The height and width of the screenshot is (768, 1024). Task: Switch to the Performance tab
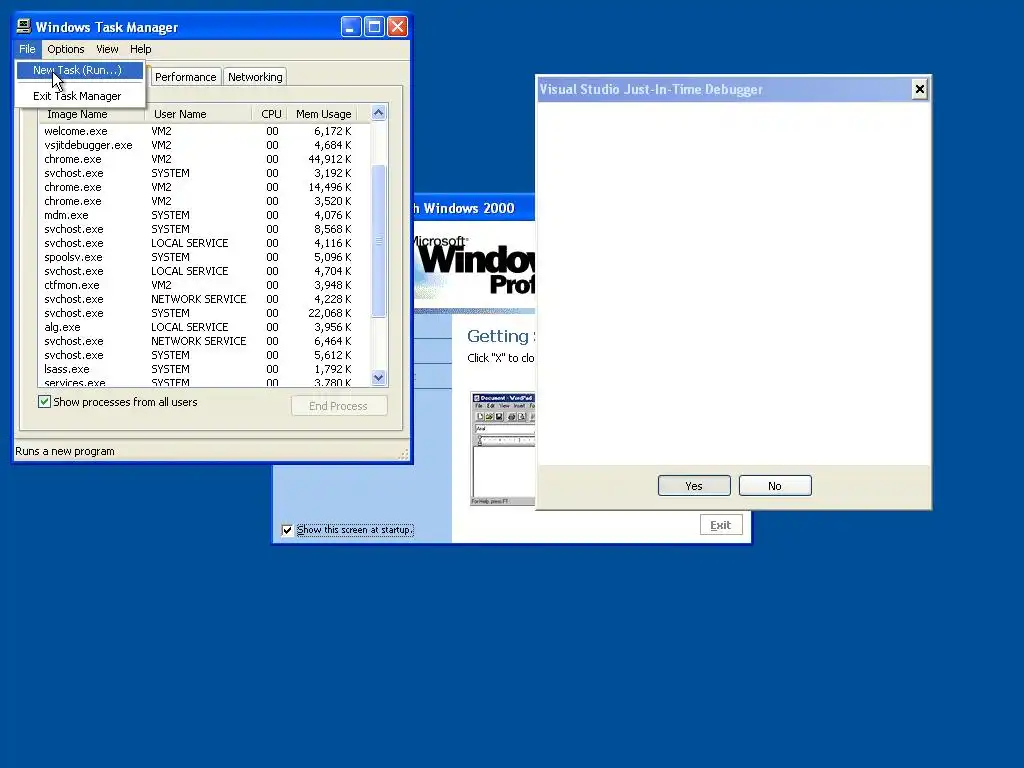coord(185,77)
